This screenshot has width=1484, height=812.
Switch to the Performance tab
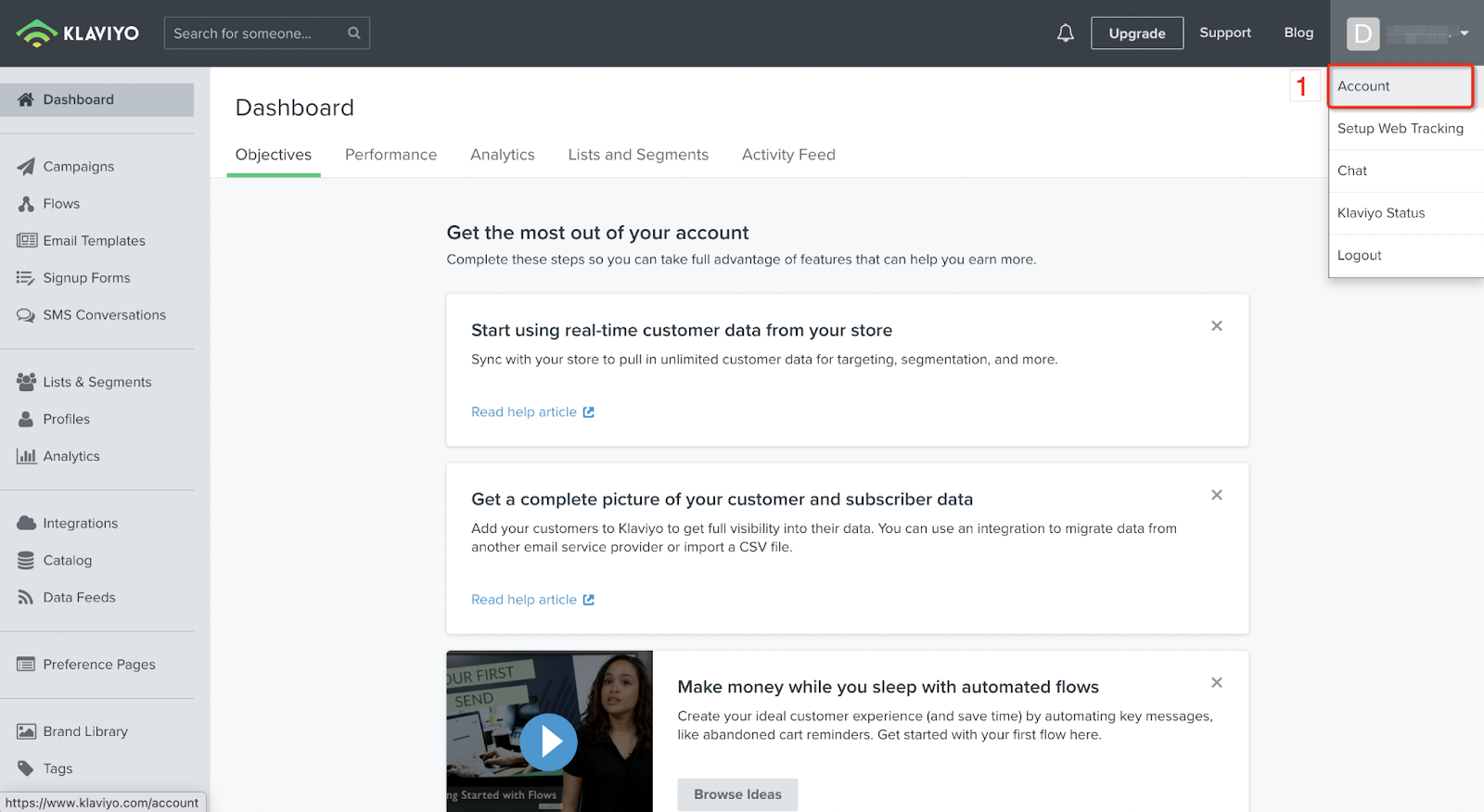tap(390, 155)
